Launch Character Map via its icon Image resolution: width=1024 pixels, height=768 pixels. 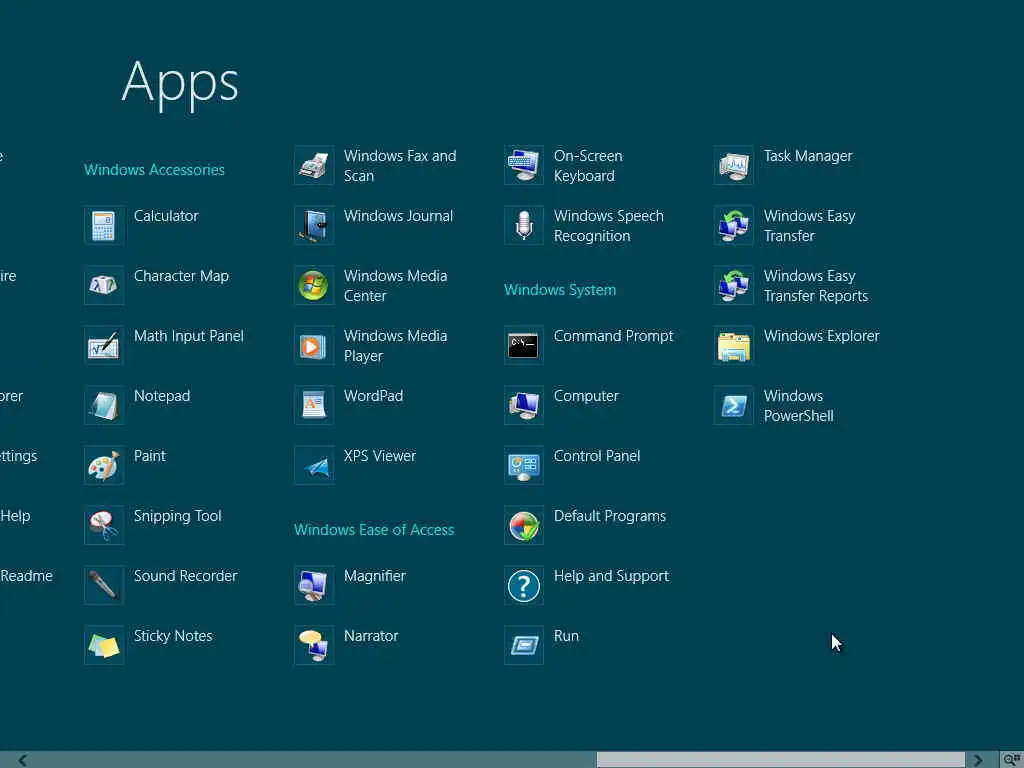pos(104,285)
